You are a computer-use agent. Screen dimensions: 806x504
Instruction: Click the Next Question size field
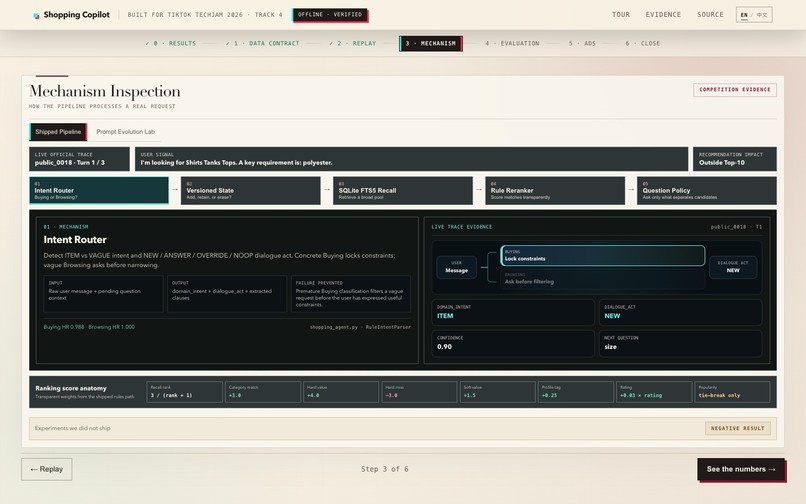(680, 343)
